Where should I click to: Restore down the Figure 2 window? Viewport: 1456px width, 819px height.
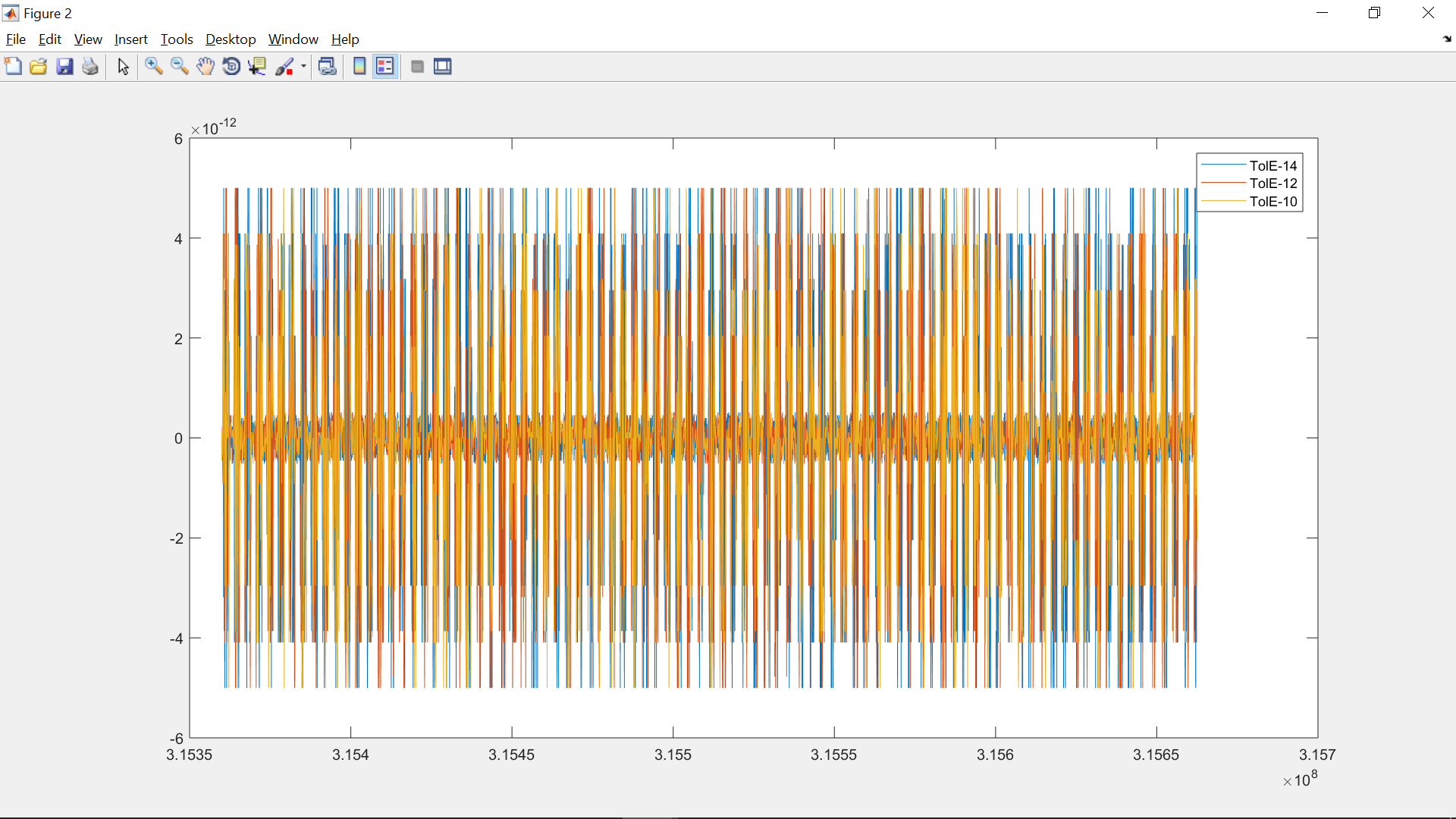coord(1375,13)
